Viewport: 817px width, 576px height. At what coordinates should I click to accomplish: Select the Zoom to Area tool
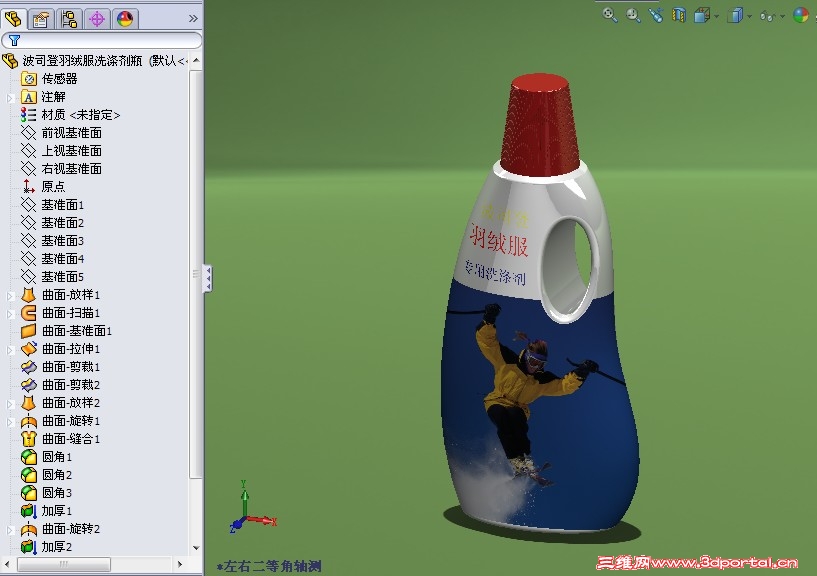click(633, 15)
